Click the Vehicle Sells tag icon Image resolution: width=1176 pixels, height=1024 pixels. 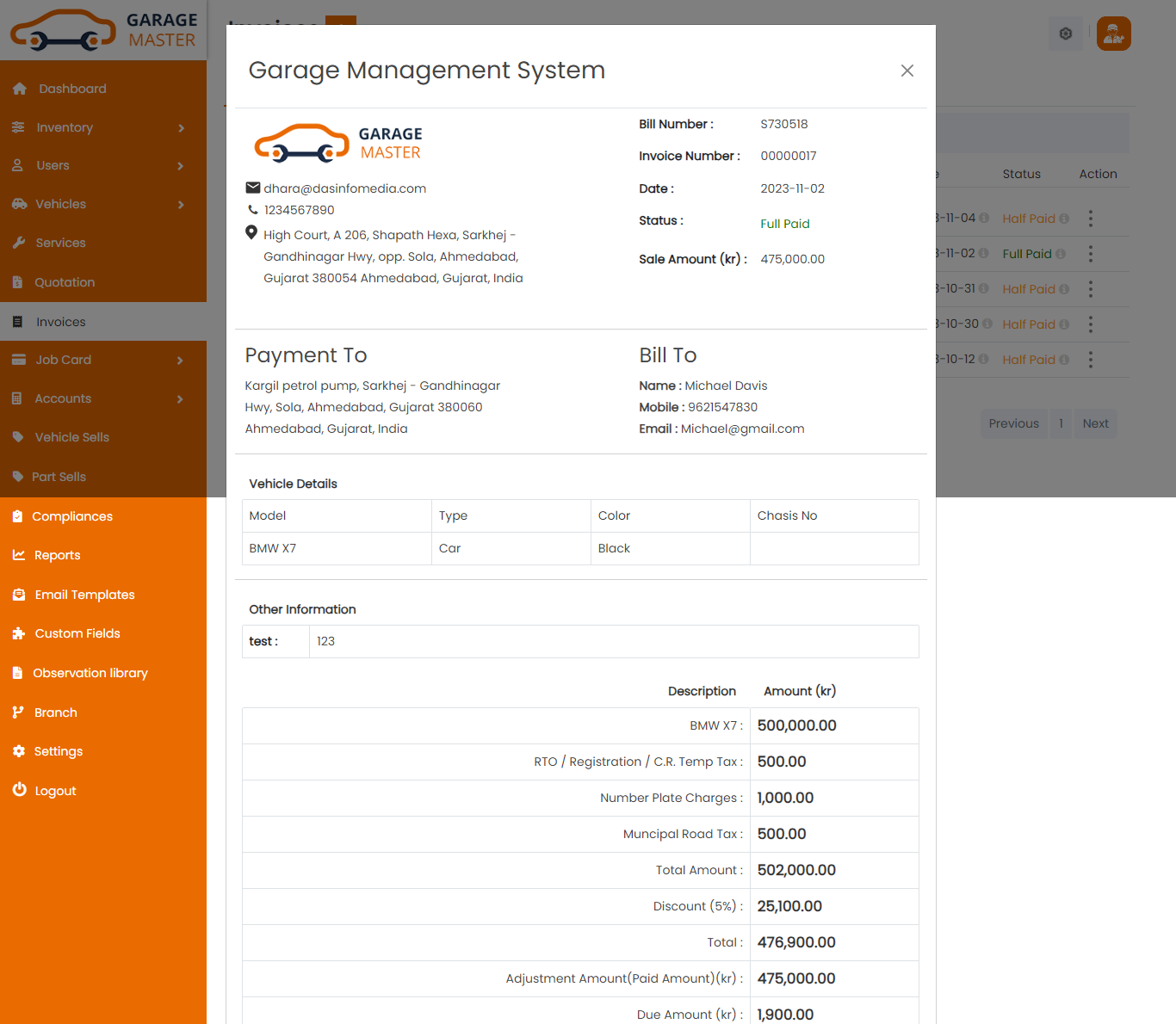click(19, 437)
